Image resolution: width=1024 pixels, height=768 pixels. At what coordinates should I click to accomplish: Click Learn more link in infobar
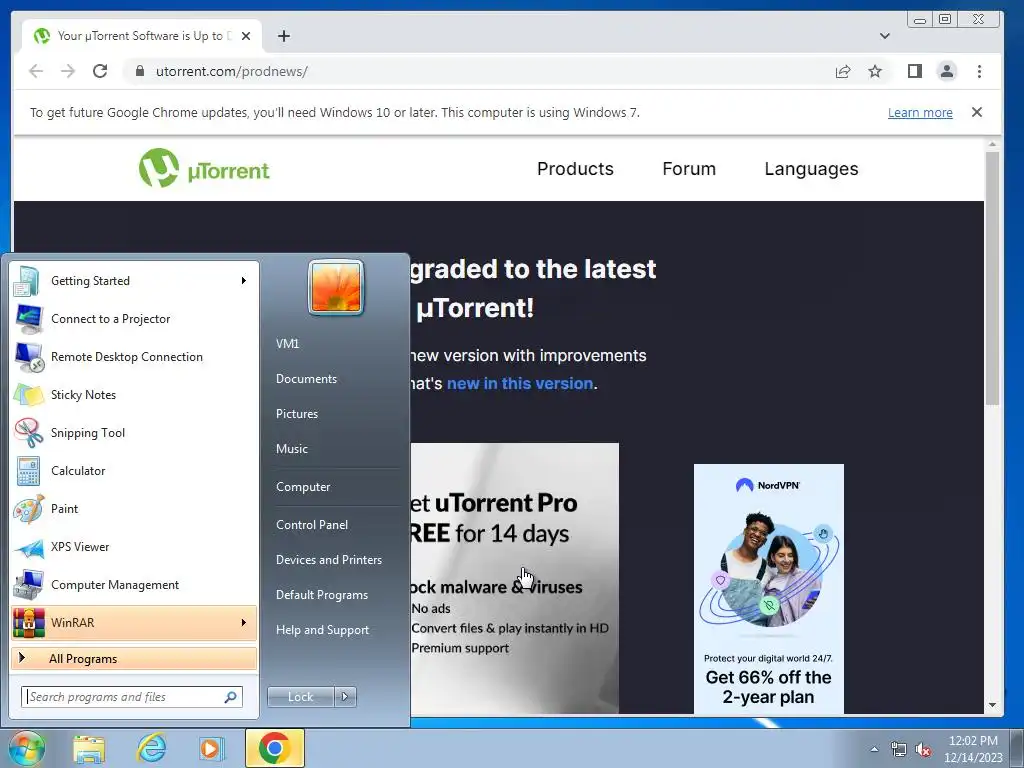(x=920, y=112)
